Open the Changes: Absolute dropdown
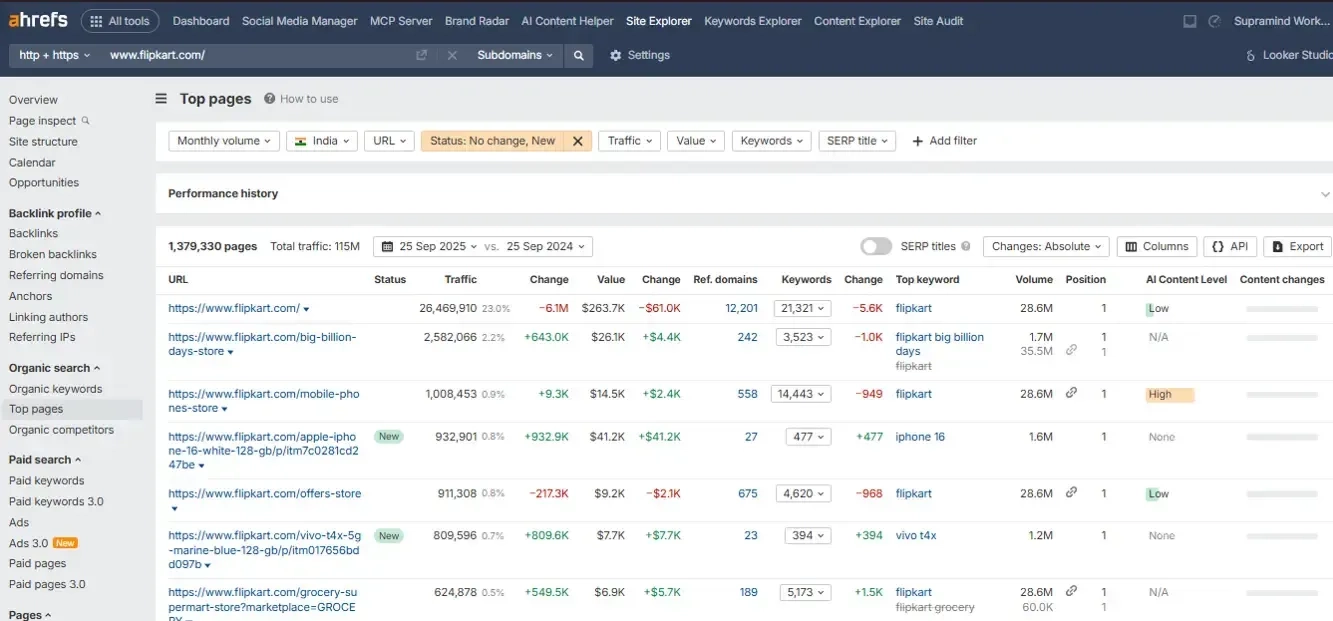 (1046, 246)
